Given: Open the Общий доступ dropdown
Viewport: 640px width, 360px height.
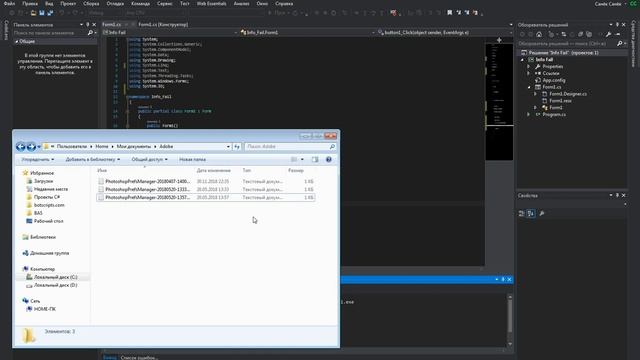Looking at the screenshot, I should 149,160.
